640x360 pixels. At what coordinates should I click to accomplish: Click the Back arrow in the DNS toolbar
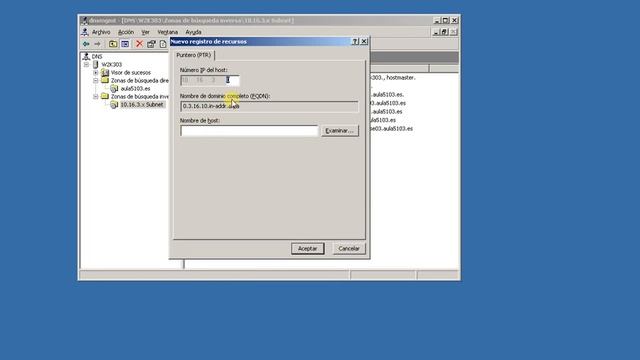86,44
